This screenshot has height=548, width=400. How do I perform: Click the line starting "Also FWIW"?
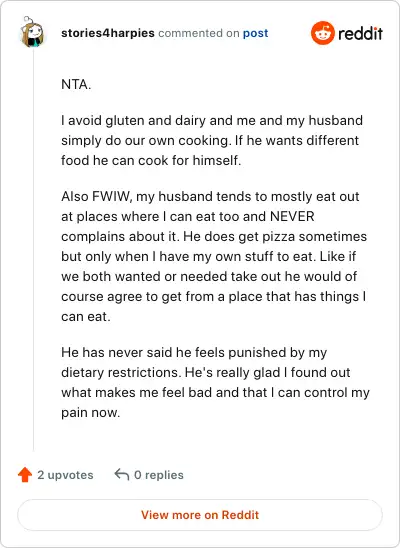point(210,196)
